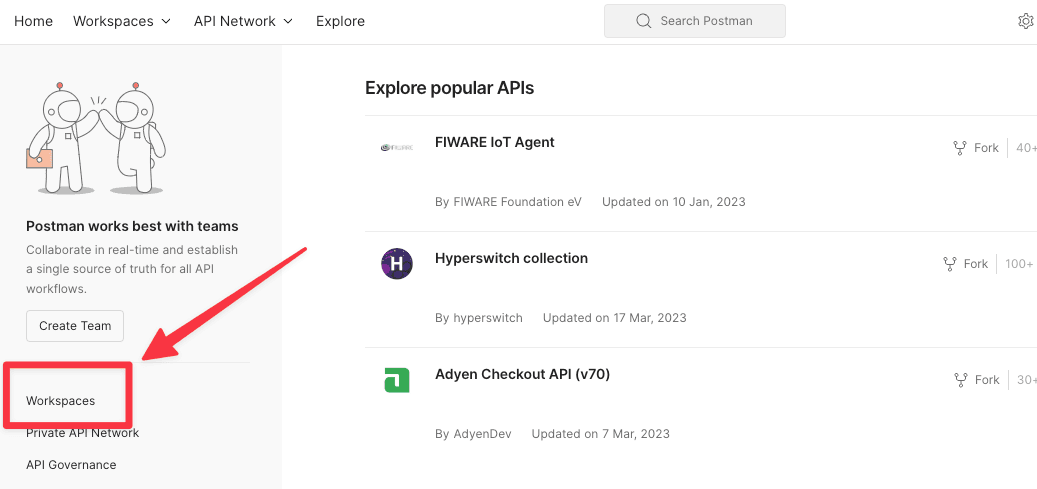Click 'Updated on 7 Mar, 2023' text
This screenshot has height=489, width=1037.
point(601,434)
